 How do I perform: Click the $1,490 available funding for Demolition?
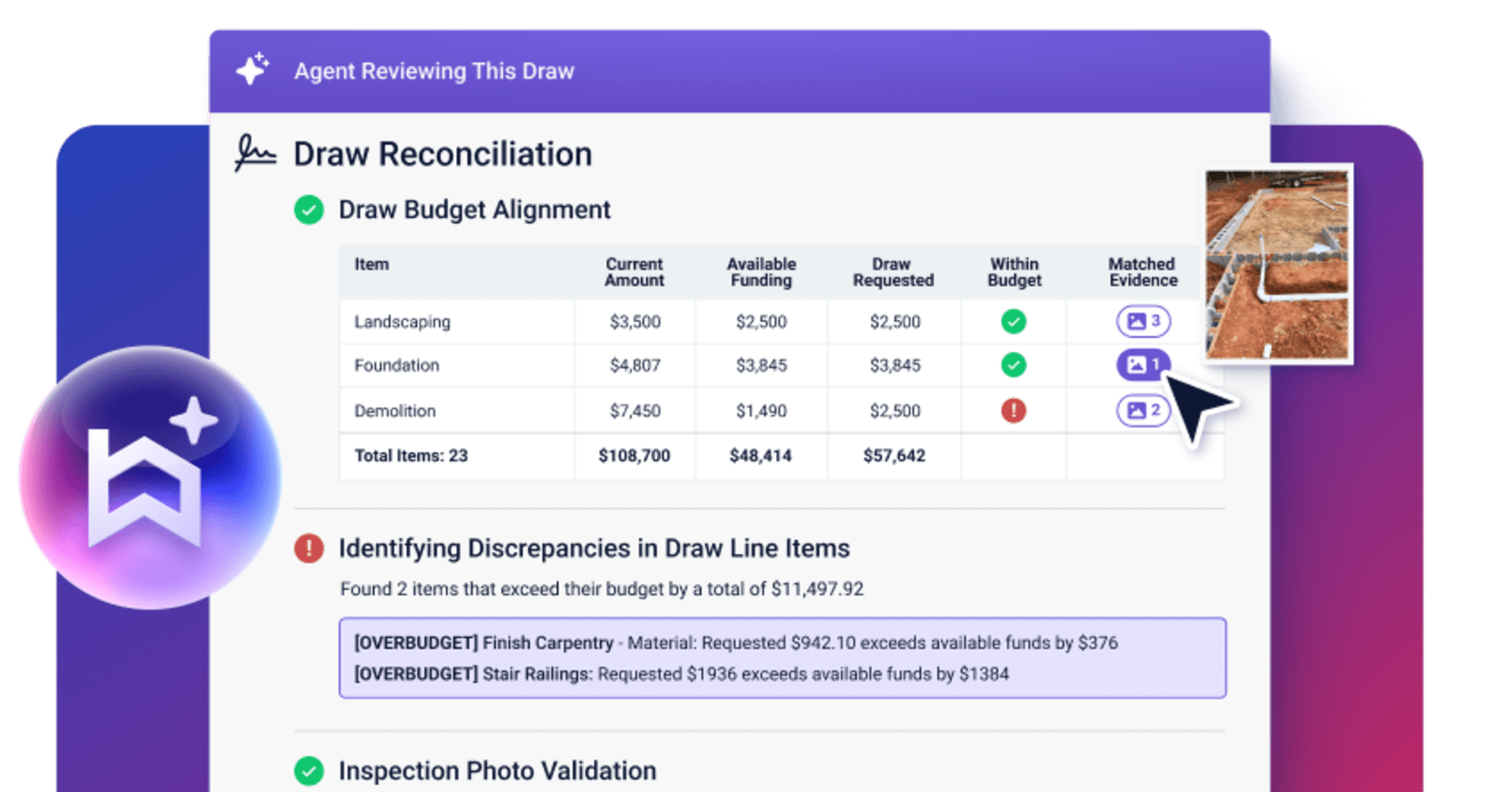point(762,411)
